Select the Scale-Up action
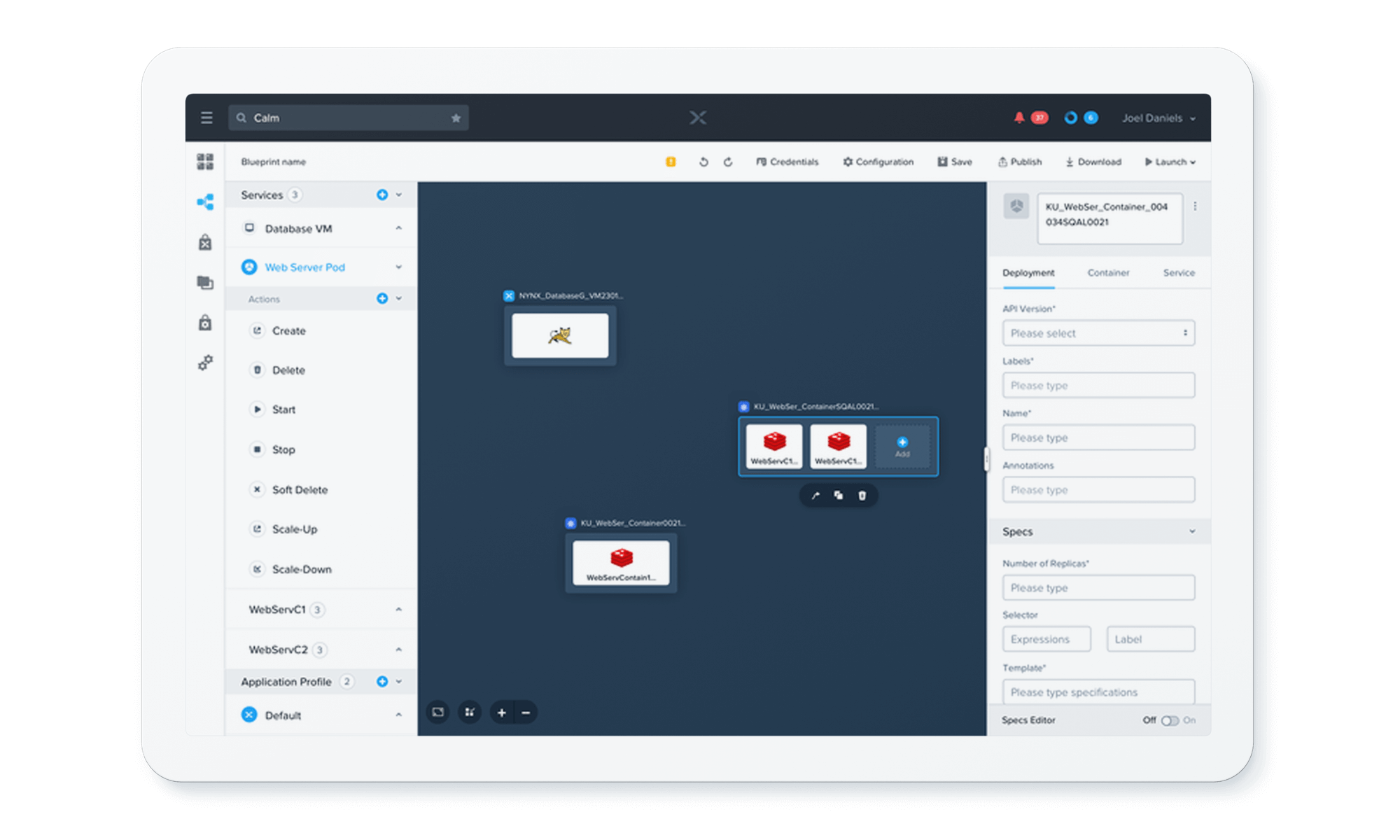Viewport: 1400px width, 840px height. click(294, 529)
